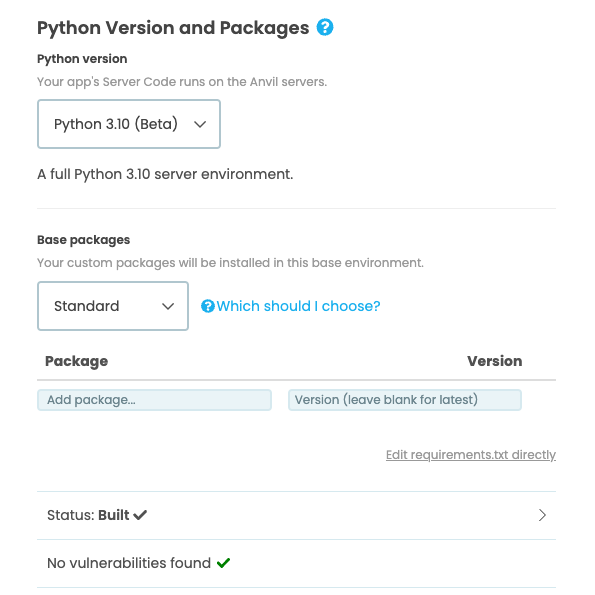Click the green checkmark beside No vulnerabilities found
This screenshot has height=595, width=595.
click(224, 563)
